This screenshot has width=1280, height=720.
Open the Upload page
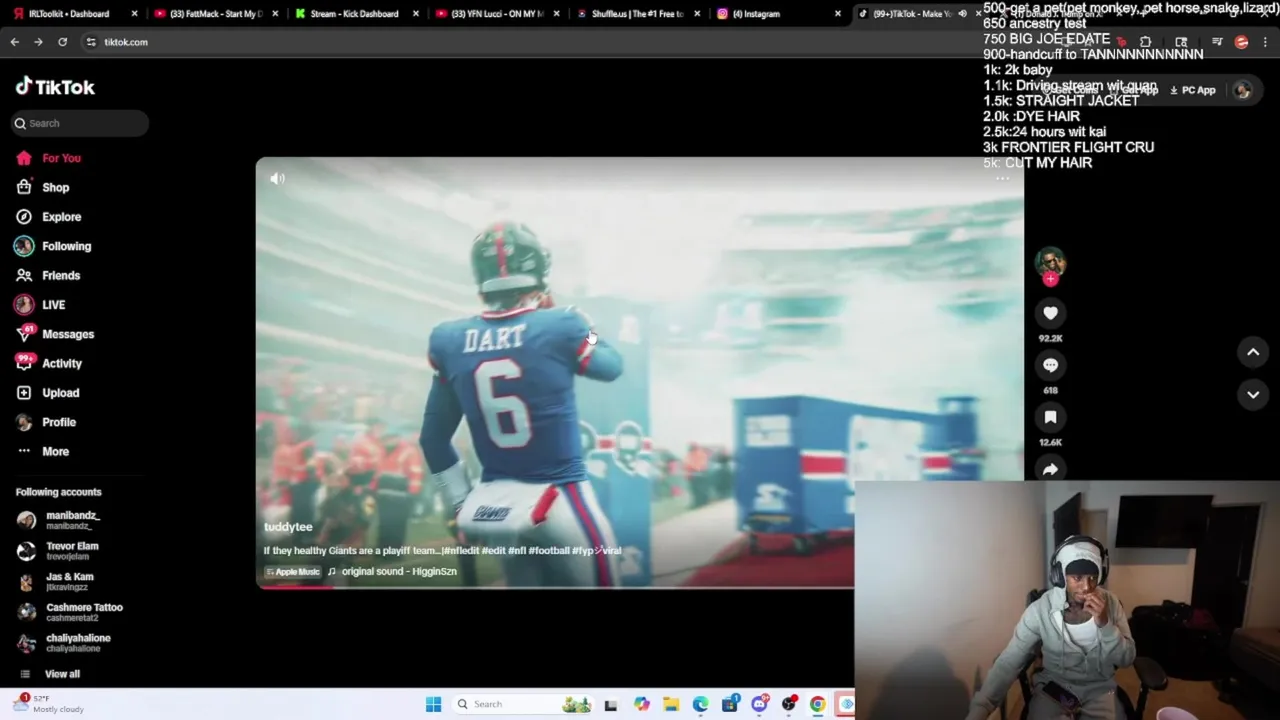tap(47, 393)
